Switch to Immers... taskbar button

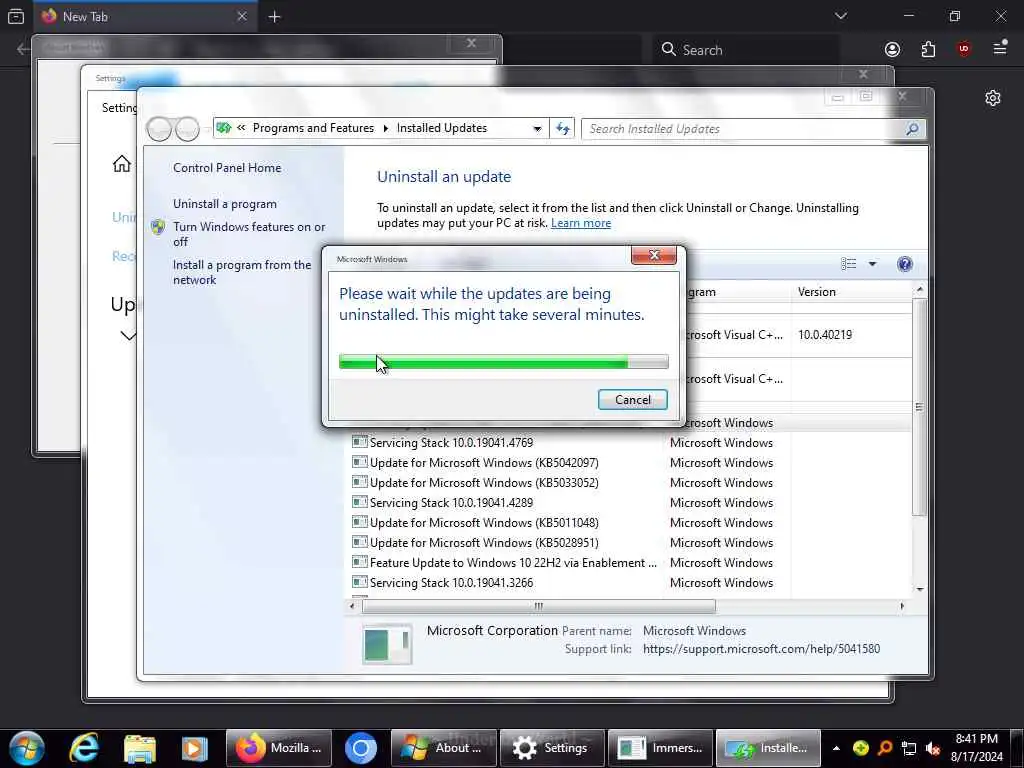(660, 748)
